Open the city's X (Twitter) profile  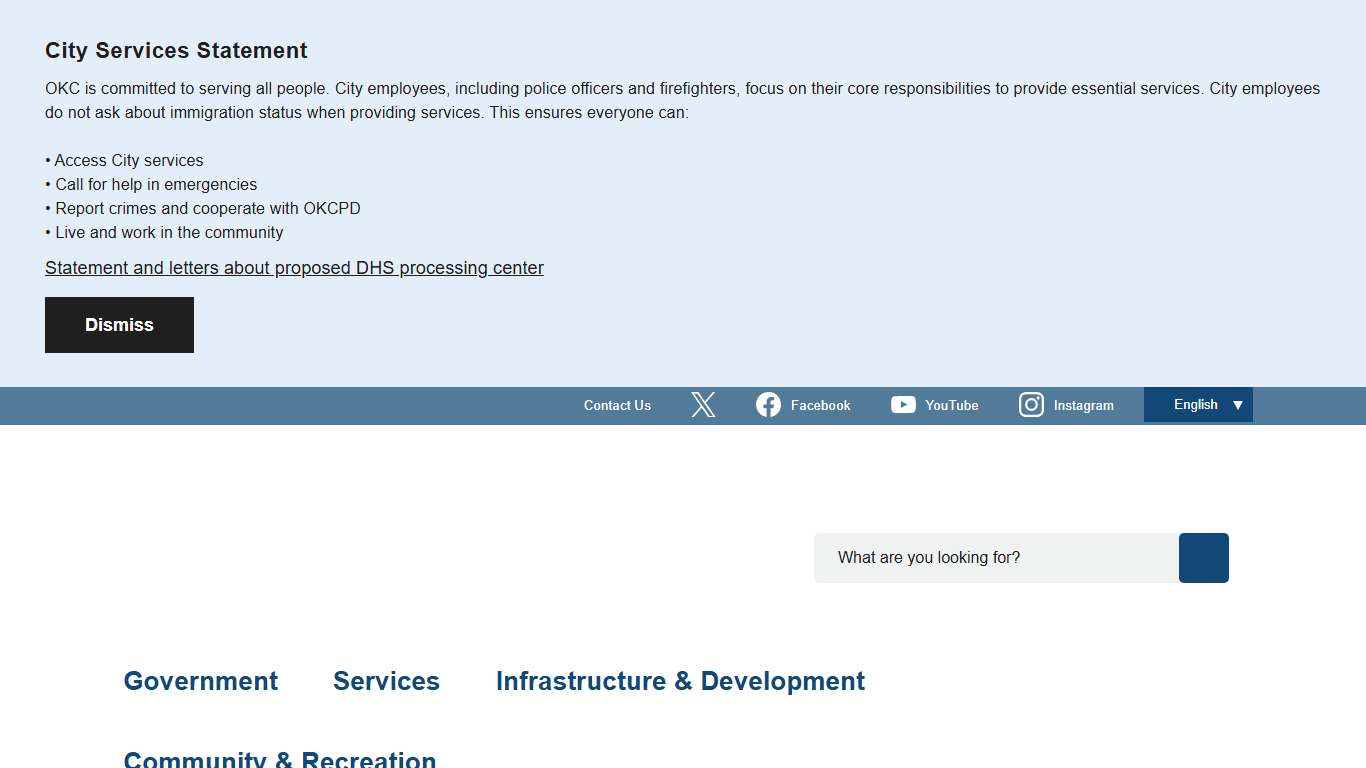tap(703, 404)
